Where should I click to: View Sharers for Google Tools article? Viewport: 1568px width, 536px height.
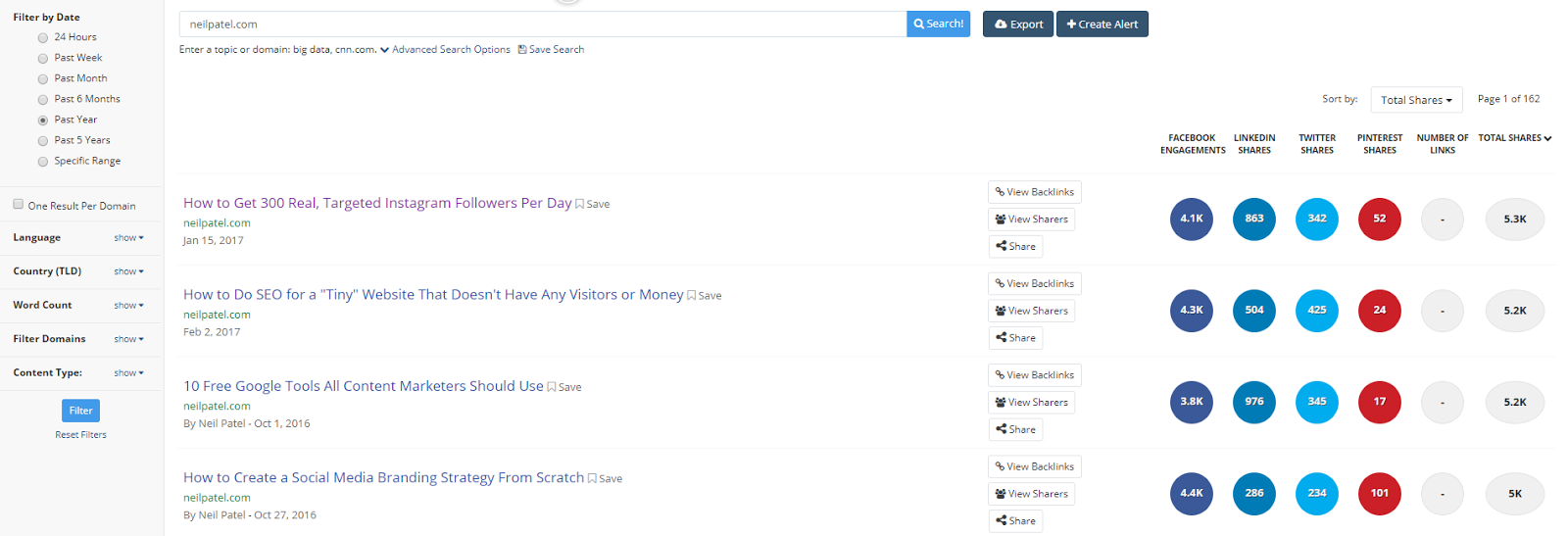click(x=1031, y=403)
